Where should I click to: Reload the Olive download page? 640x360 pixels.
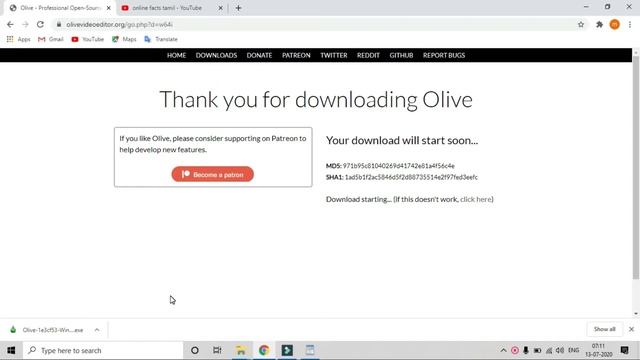point(40,24)
